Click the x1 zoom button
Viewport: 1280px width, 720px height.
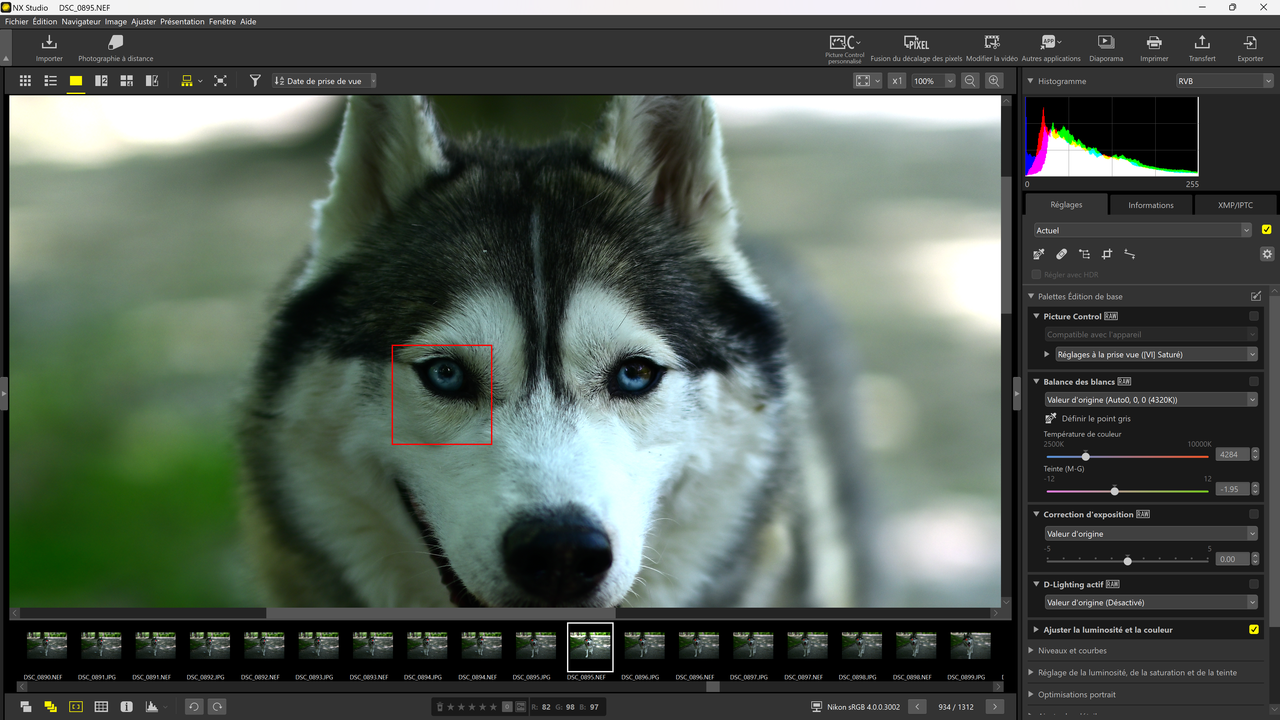(897, 81)
